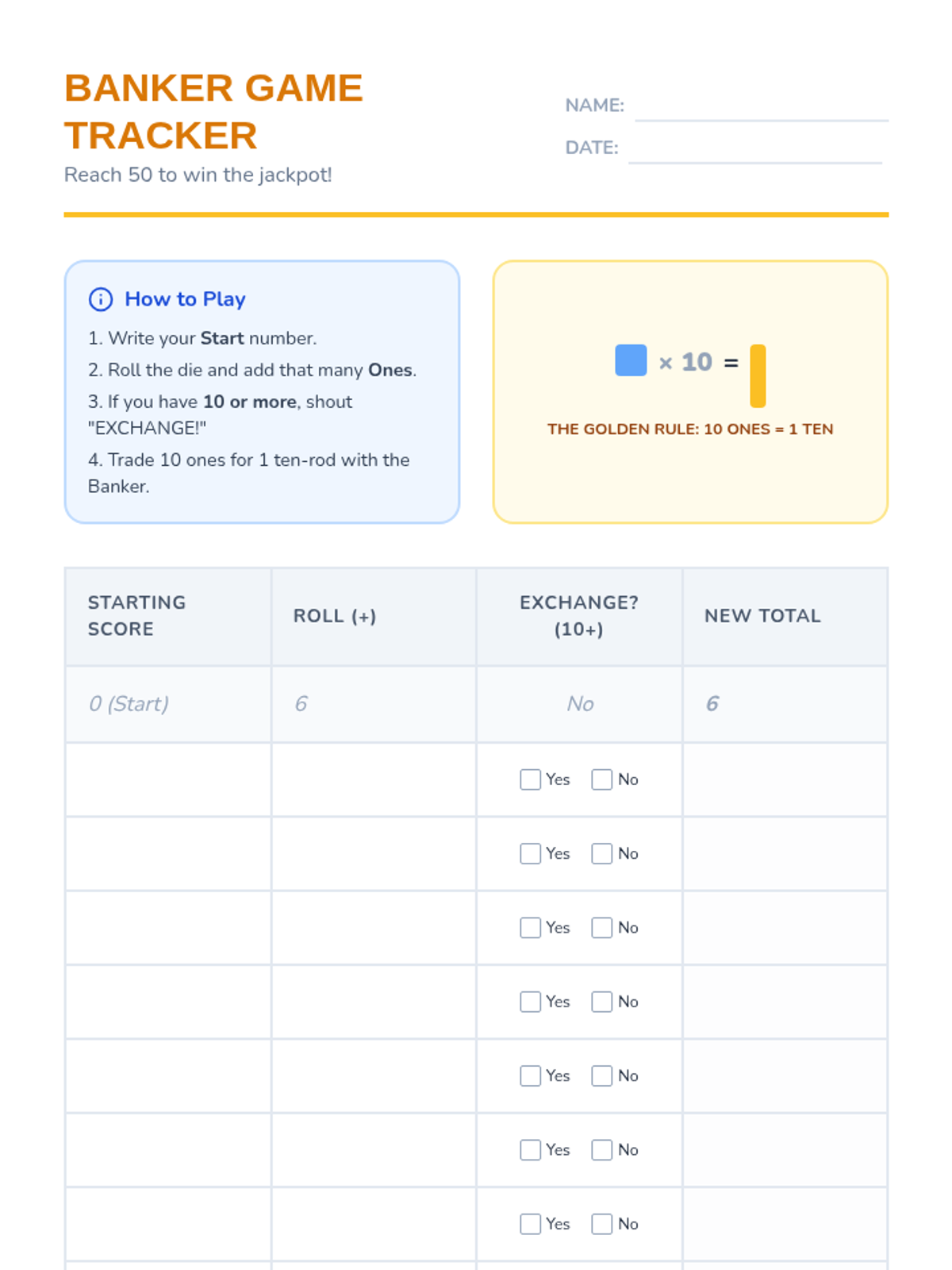
Task: Select Yes in the fourth blank row
Action: 530,1002
